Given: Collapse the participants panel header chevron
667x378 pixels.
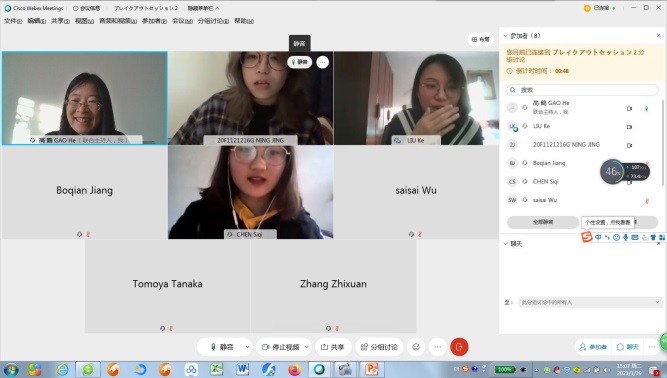Looking at the screenshot, I should point(505,36).
